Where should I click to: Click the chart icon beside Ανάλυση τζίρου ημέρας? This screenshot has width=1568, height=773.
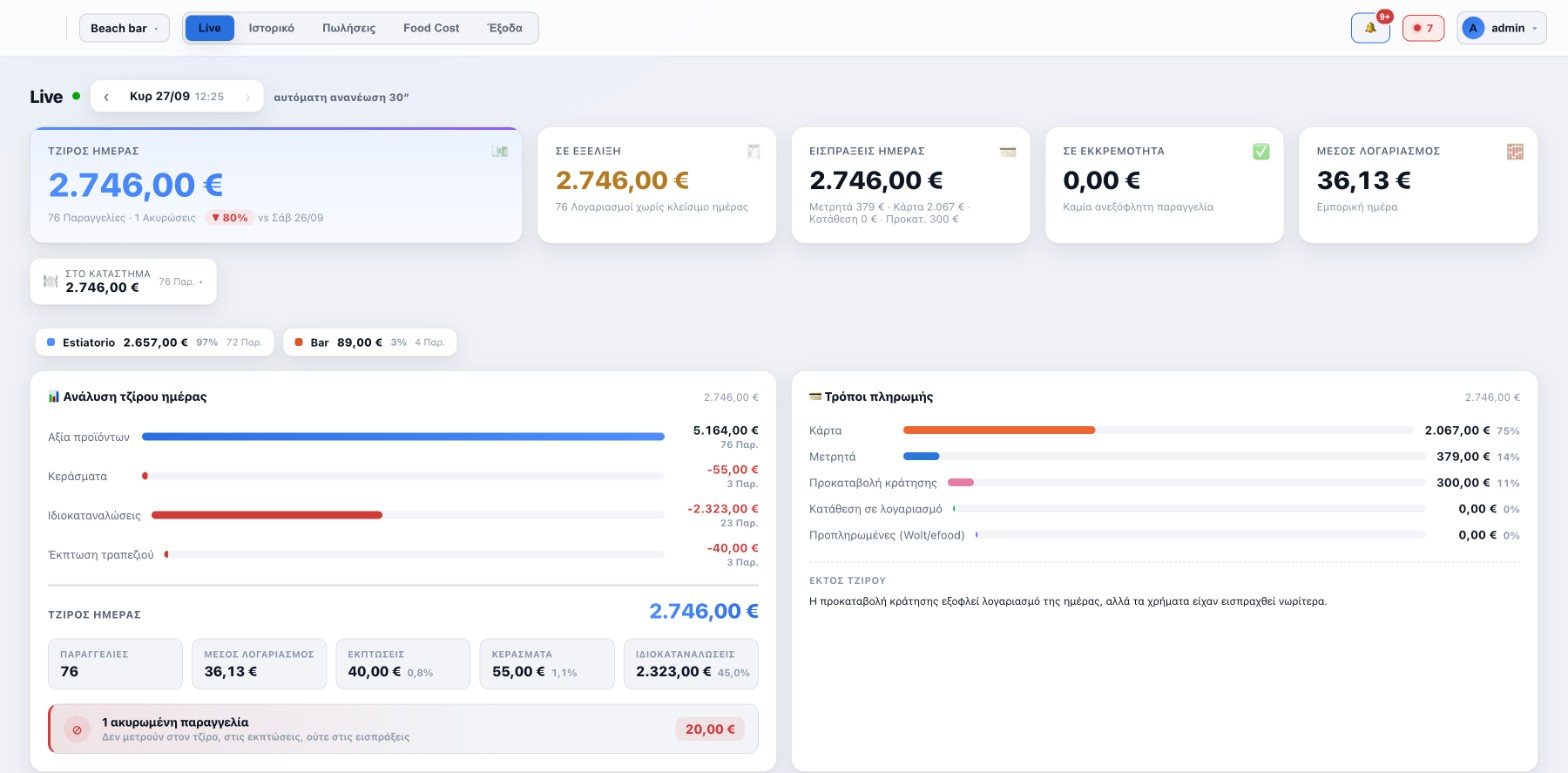[54, 396]
